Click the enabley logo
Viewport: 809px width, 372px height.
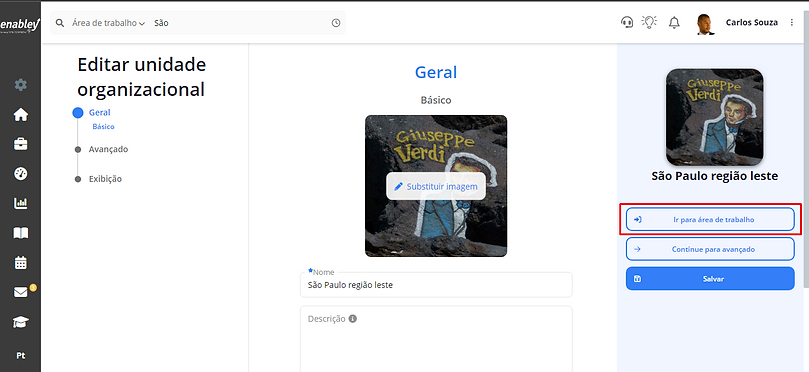(20, 26)
